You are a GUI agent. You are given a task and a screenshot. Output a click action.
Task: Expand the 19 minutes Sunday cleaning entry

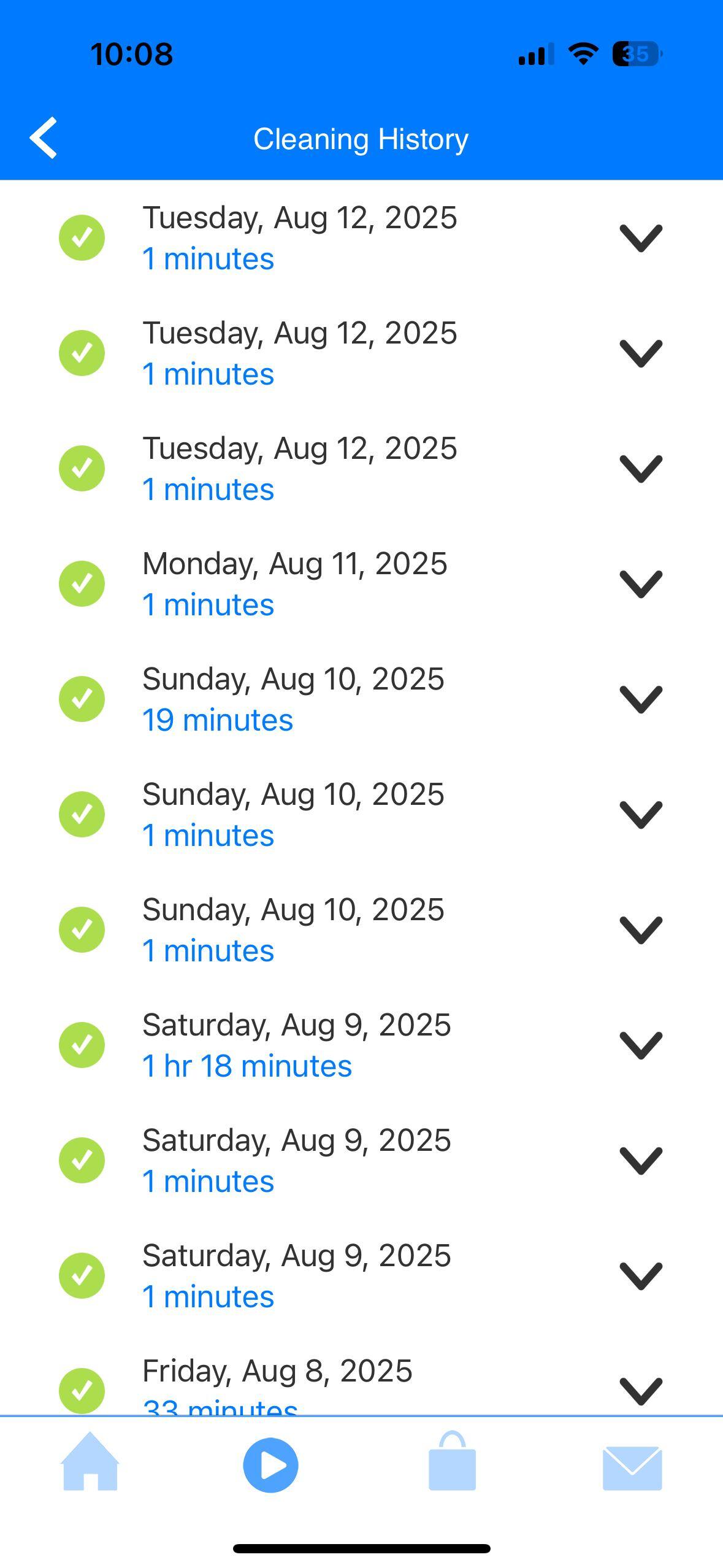(641, 699)
